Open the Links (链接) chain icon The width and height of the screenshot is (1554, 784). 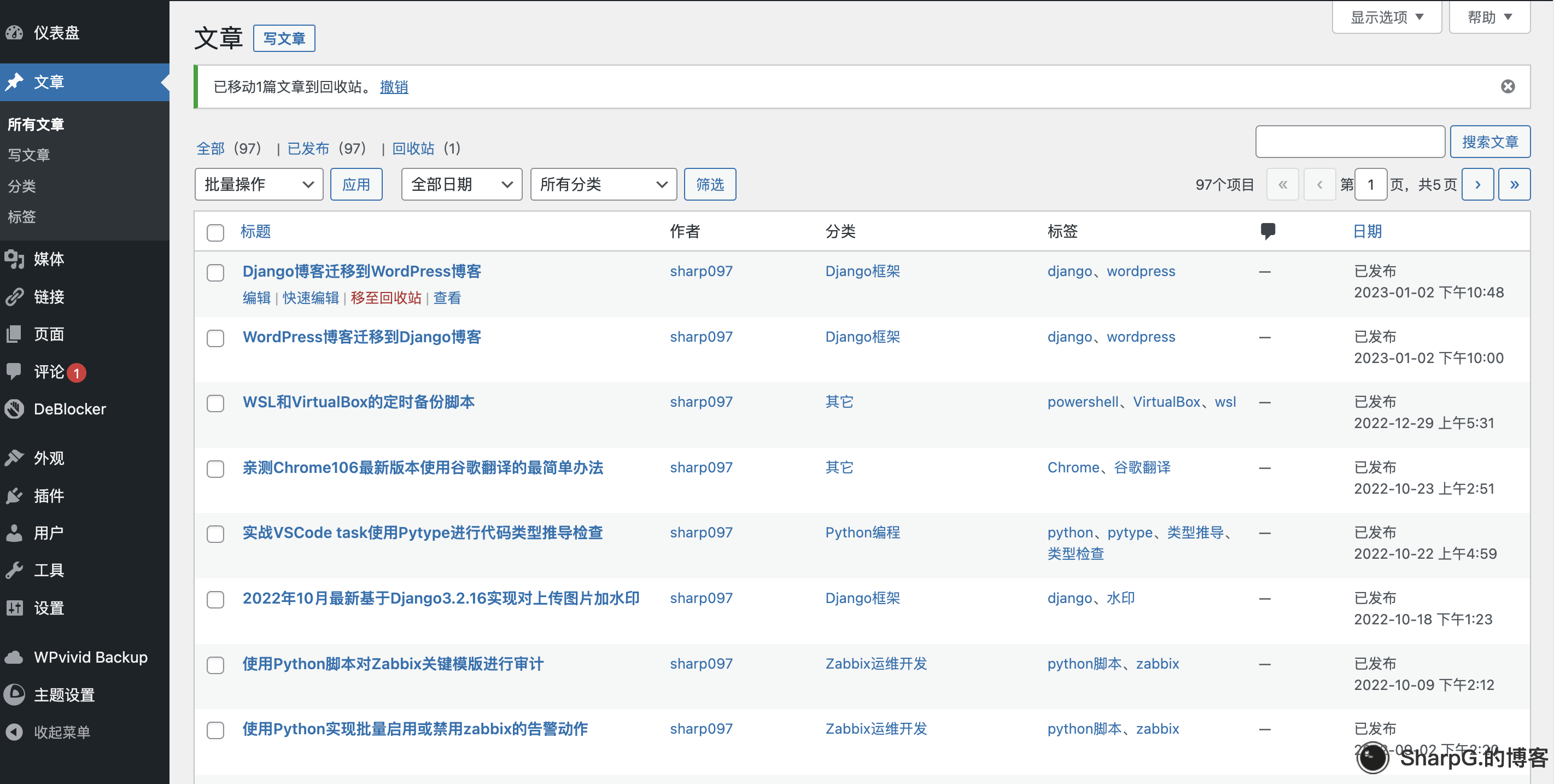click(x=14, y=297)
